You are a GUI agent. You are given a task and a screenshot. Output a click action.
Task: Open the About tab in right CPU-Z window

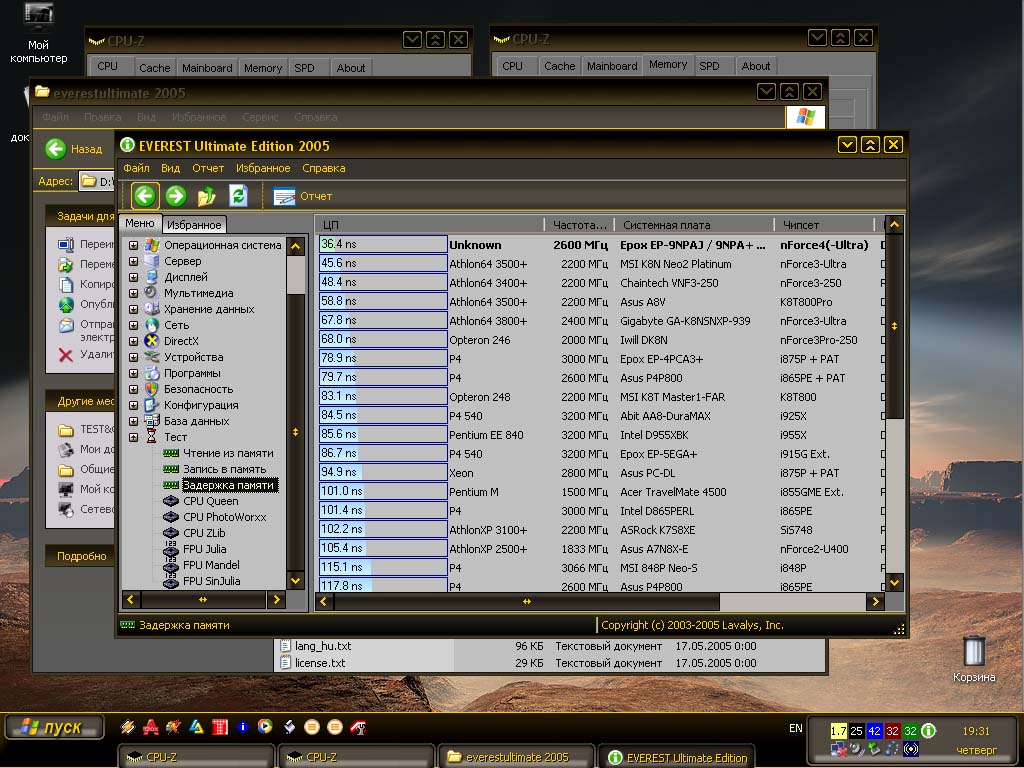756,66
